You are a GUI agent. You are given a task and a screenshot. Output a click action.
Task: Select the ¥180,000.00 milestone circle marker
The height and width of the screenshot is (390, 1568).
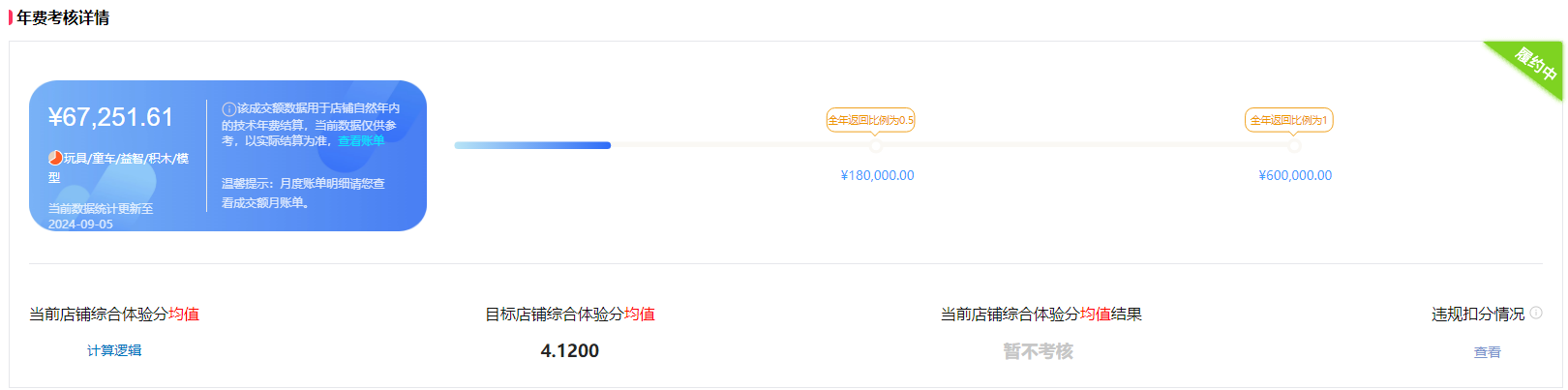[x=876, y=145]
